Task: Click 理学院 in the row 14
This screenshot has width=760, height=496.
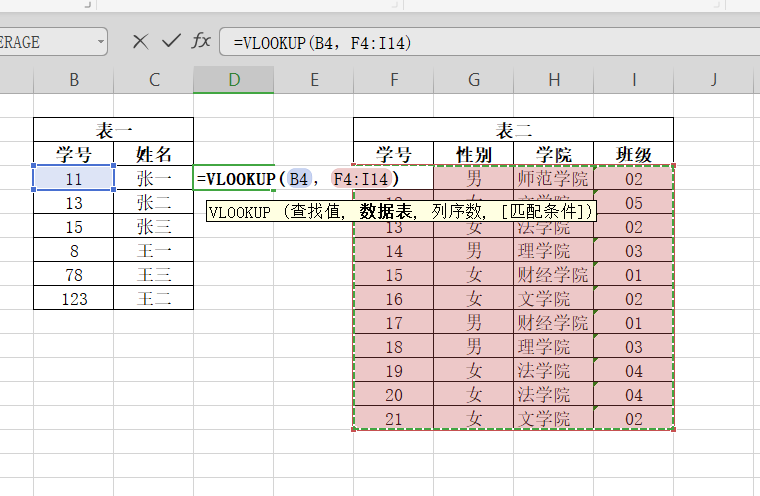Action: [x=554, y=251]
